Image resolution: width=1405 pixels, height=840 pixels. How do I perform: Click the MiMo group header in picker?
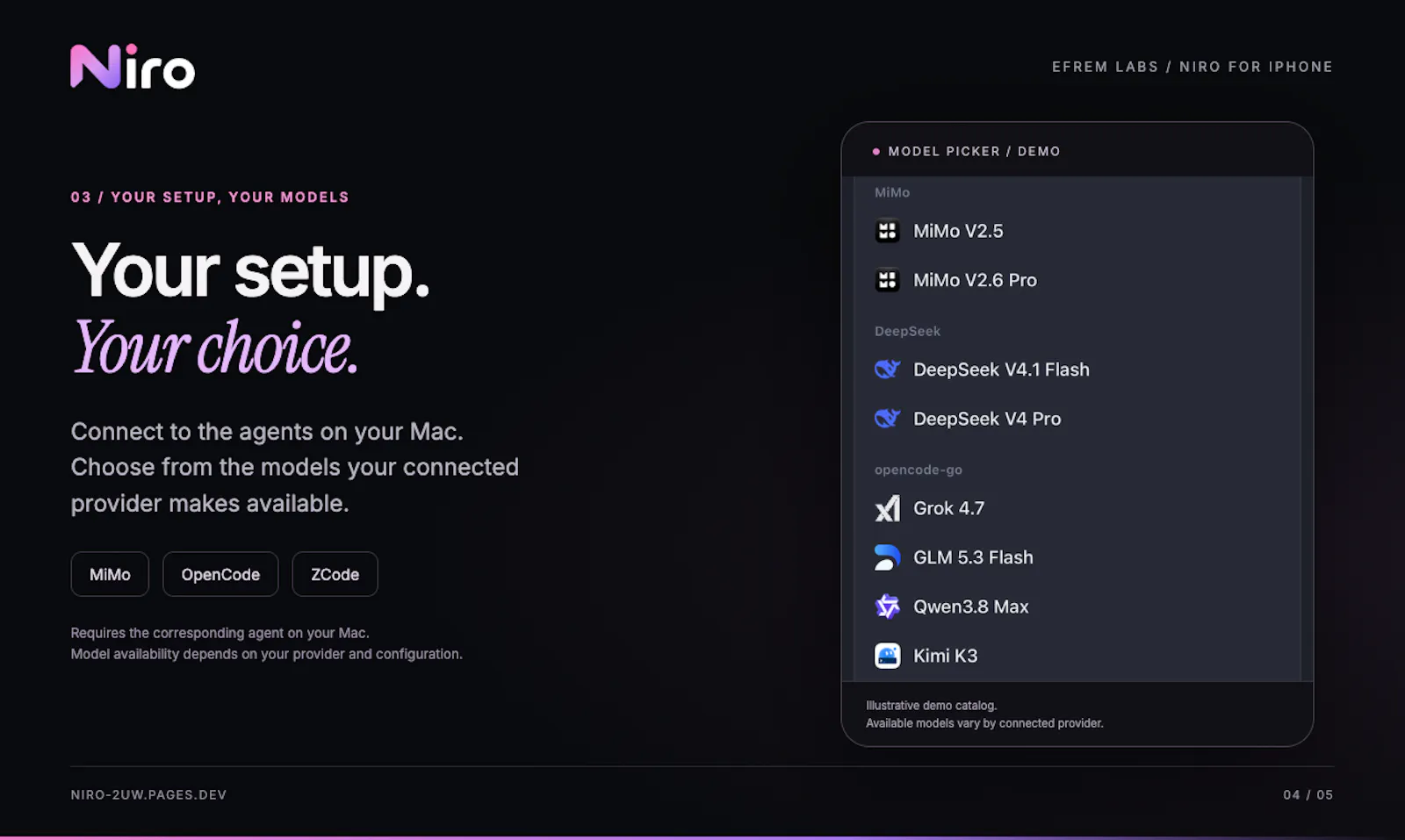click(892, 192)
